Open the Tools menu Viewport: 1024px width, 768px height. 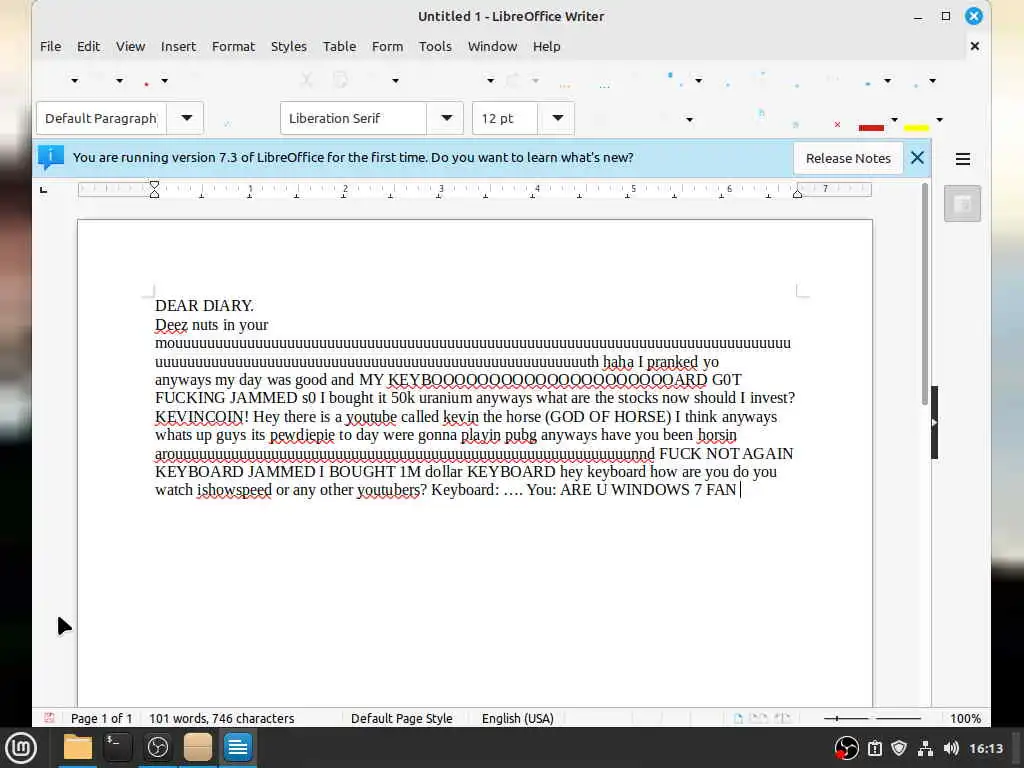[435, 46]
